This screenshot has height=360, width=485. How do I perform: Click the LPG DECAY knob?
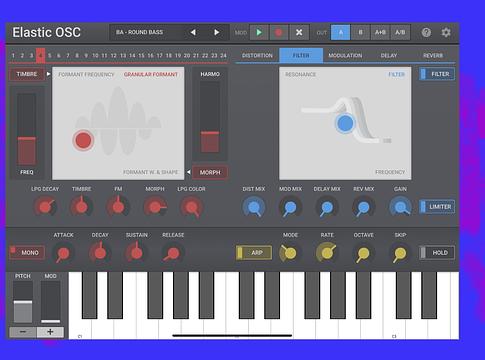45,207
